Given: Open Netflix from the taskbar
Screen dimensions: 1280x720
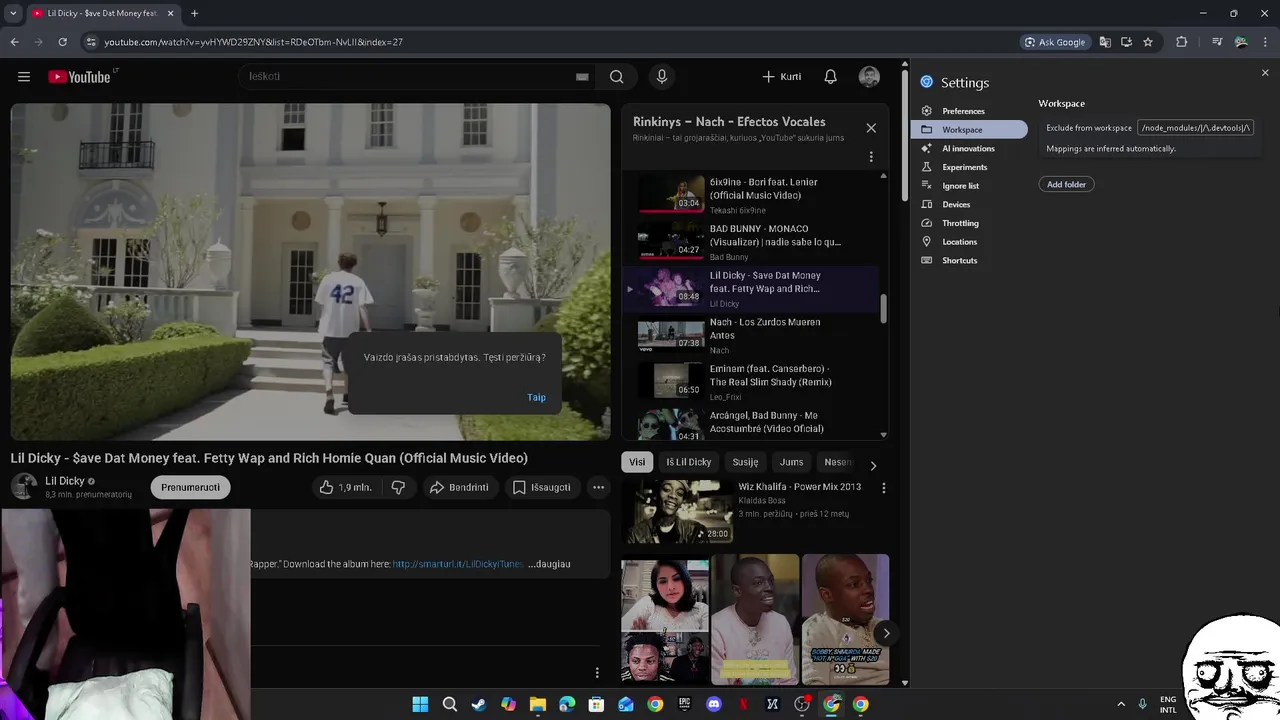Looking at the screenshot, I should coord(743,704).
